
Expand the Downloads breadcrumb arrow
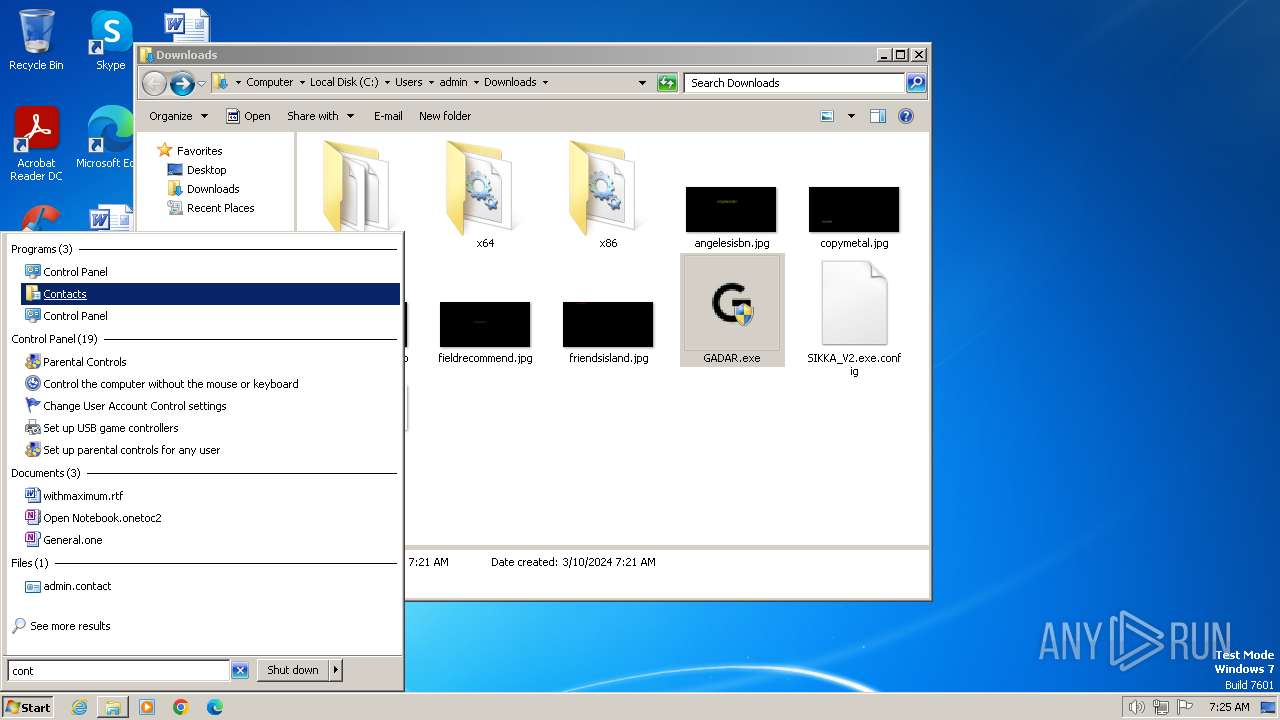(x=545, y=83)
